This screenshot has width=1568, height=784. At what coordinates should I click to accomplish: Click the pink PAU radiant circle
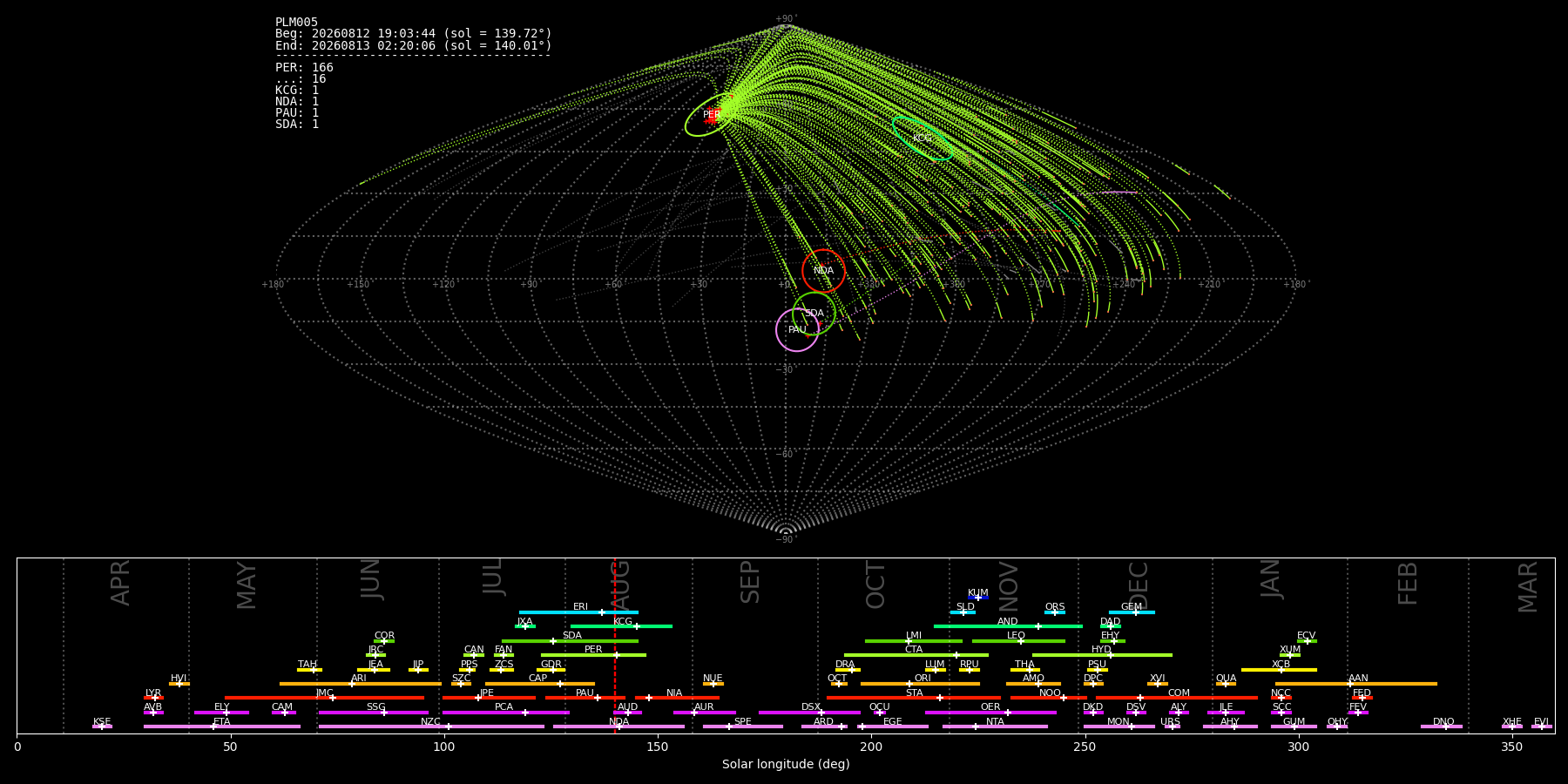[x=797, y=330]
